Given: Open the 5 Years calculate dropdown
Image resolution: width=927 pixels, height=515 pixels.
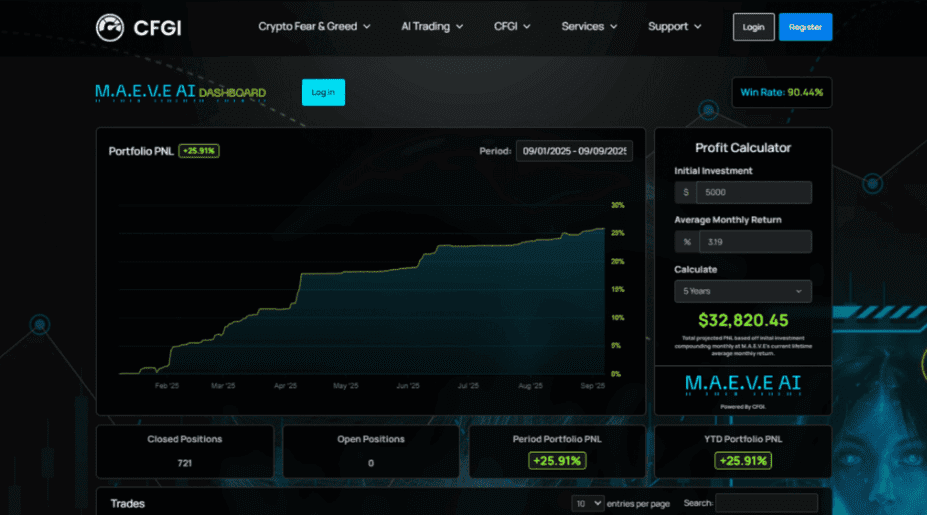Looking at the screenshot, I should [x=742, y=291].
